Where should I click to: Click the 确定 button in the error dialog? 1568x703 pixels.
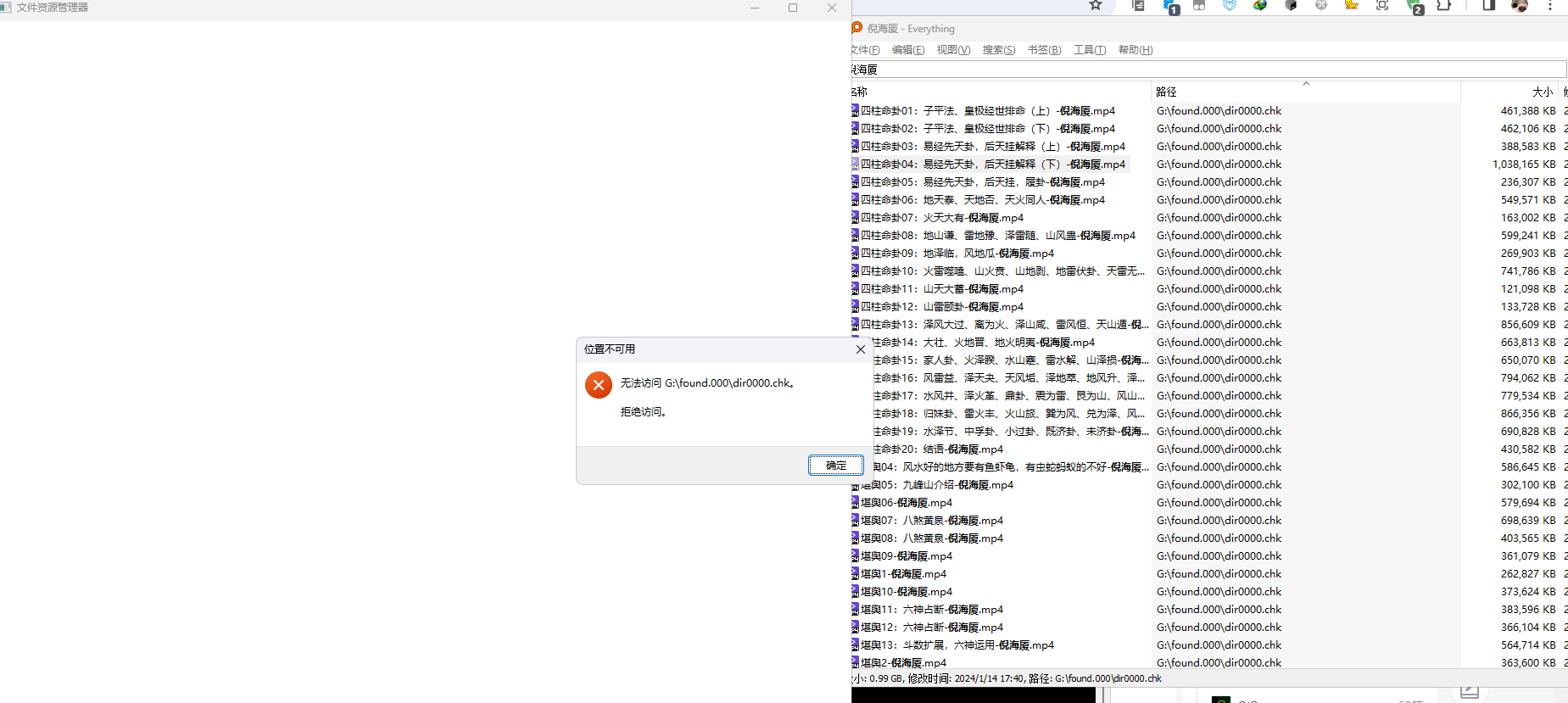[x=835, y=466]
